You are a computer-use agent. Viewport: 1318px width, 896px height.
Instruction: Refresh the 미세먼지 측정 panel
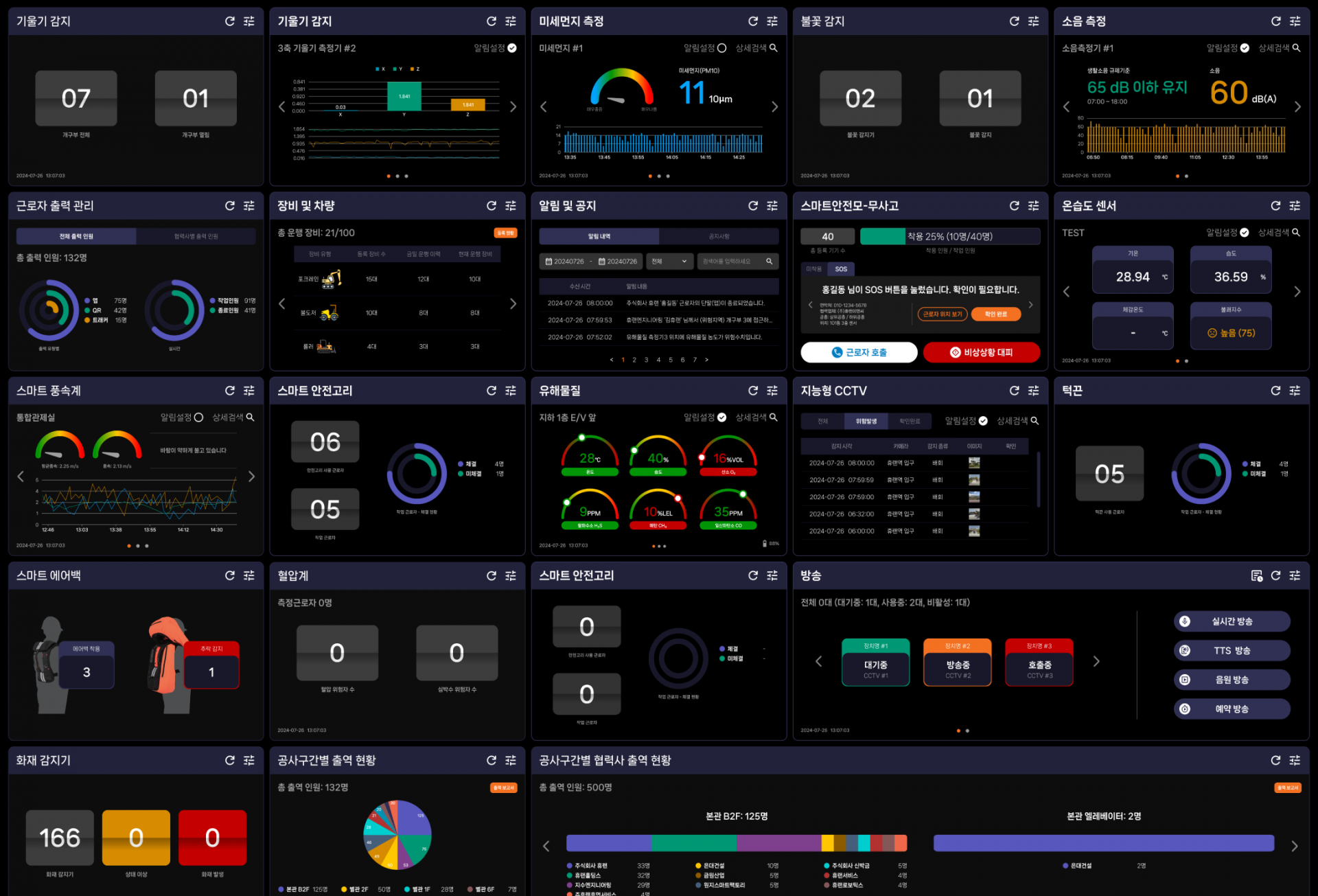point(753,21)
